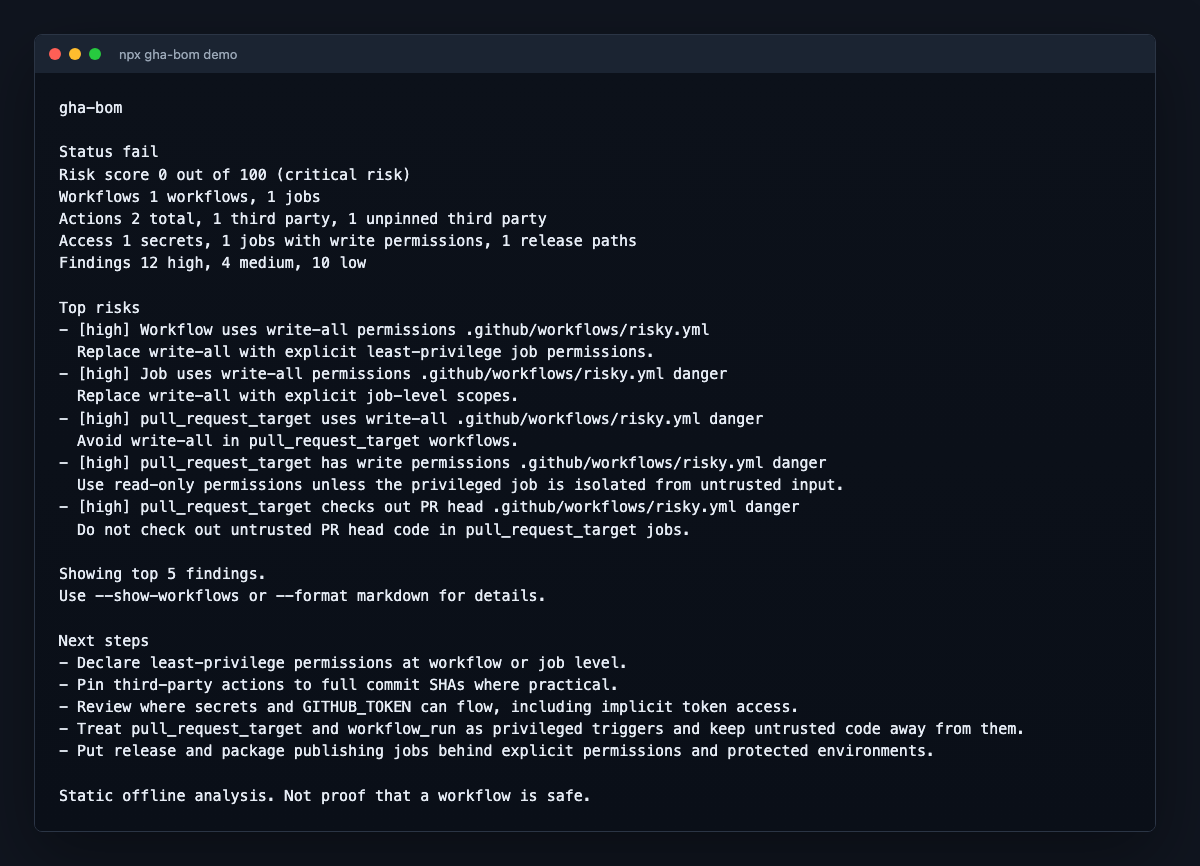The height and width of the screenshot is (866, 1200).
Task: Click 'Showing top 5 findings.' line
Action: [x=163, y=573]
